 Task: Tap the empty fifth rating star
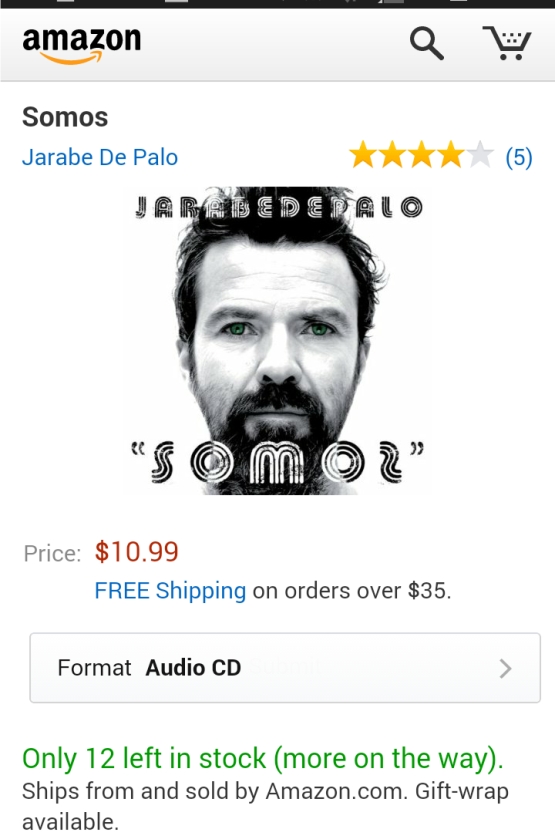480,155
